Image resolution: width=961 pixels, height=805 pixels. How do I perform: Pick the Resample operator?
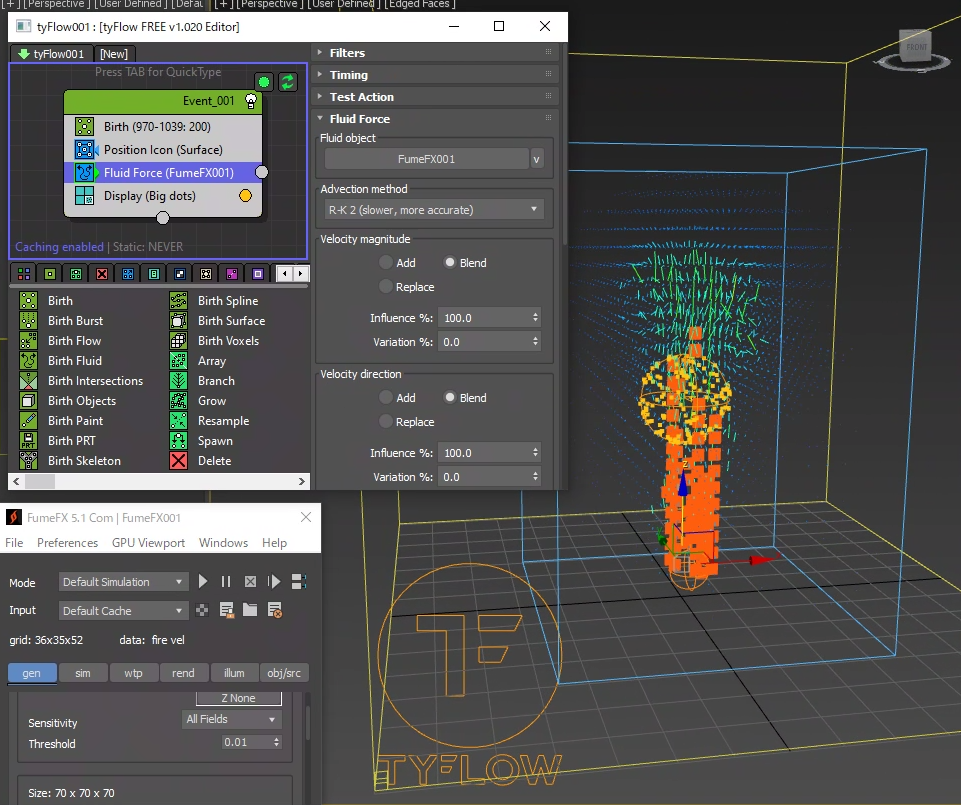tap(210, 421)
